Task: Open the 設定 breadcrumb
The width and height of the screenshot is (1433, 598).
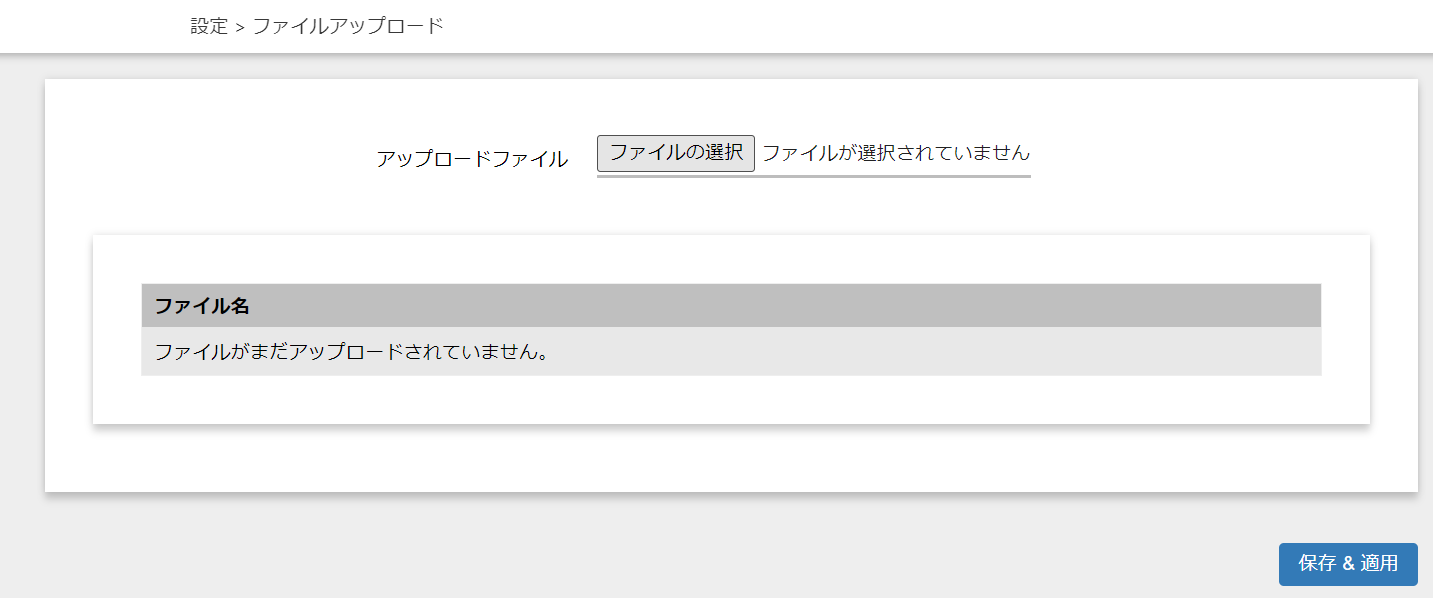Action: (209, 26)
